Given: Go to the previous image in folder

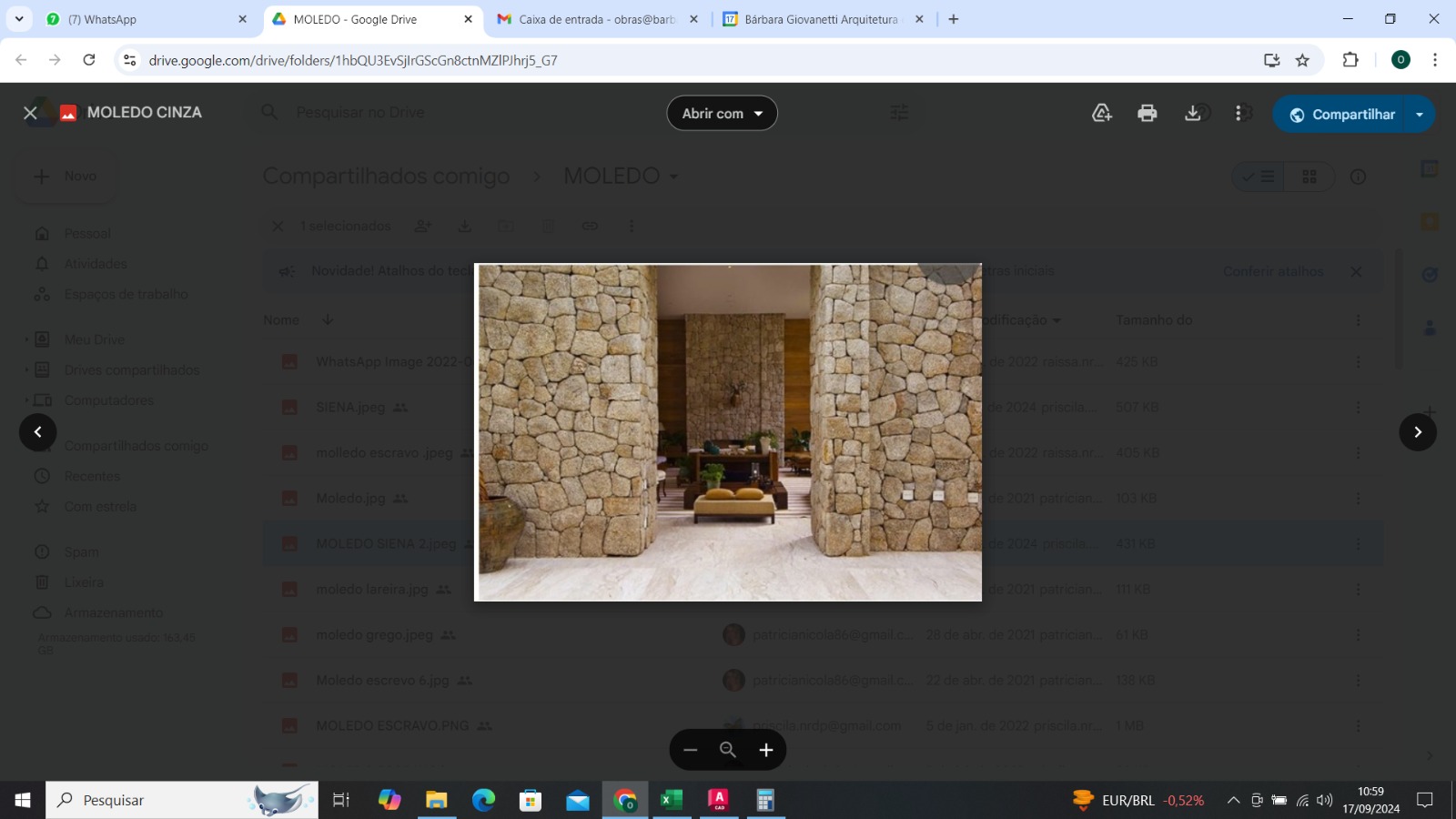Looking at the screenshot, I should [x=38, y=432].
